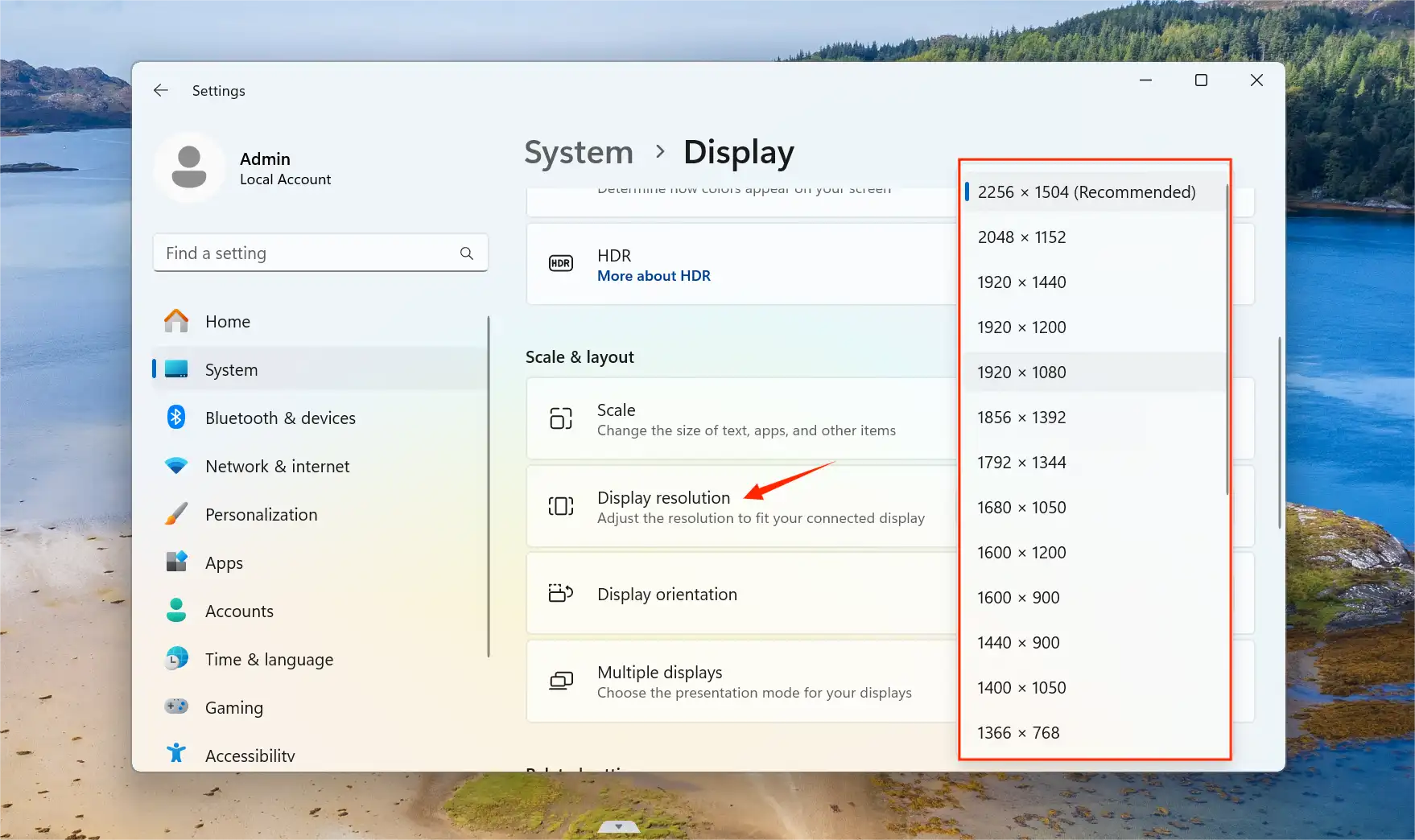Select System in the sidebar
This screenshot has width=1415, height=840.
[320, 369]
